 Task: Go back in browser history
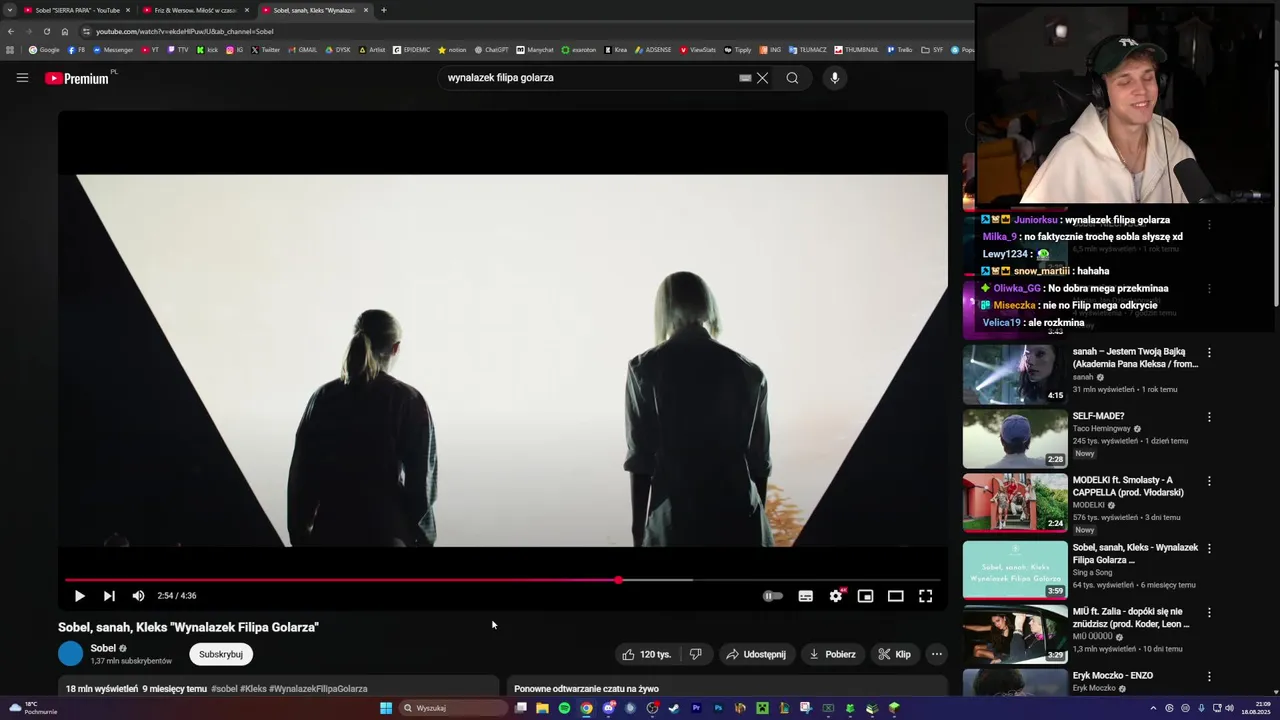[x=11, y=31]
